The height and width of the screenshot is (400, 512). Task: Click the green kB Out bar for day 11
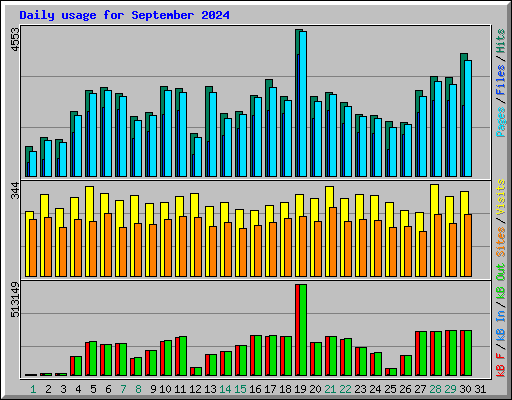[x=183, y=356]
